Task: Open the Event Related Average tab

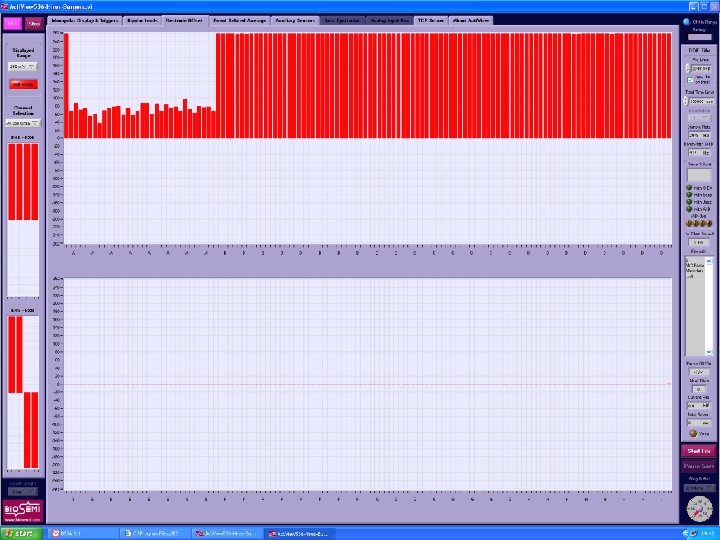Action: pos(240,21)
